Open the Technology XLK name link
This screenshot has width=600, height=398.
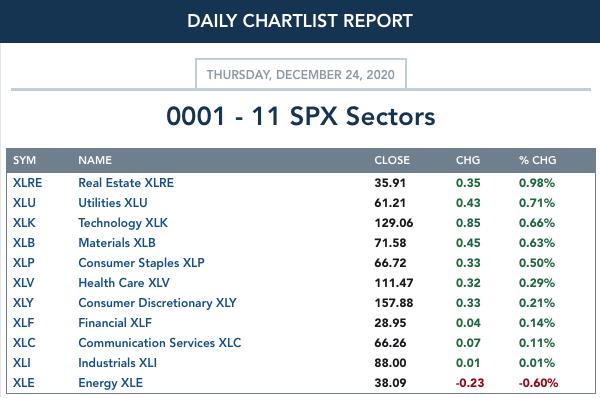123,223
